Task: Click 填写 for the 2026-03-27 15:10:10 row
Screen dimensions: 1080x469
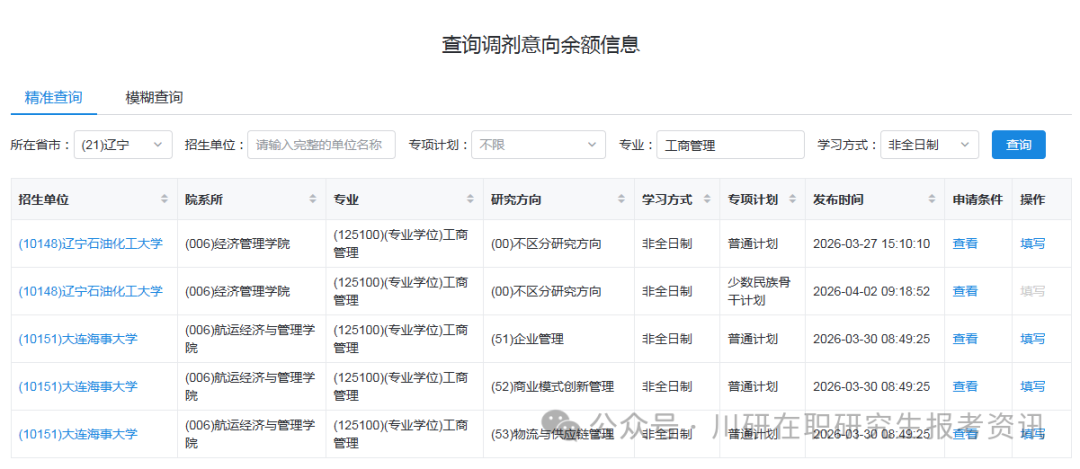Action: (x=1032, y=243)
